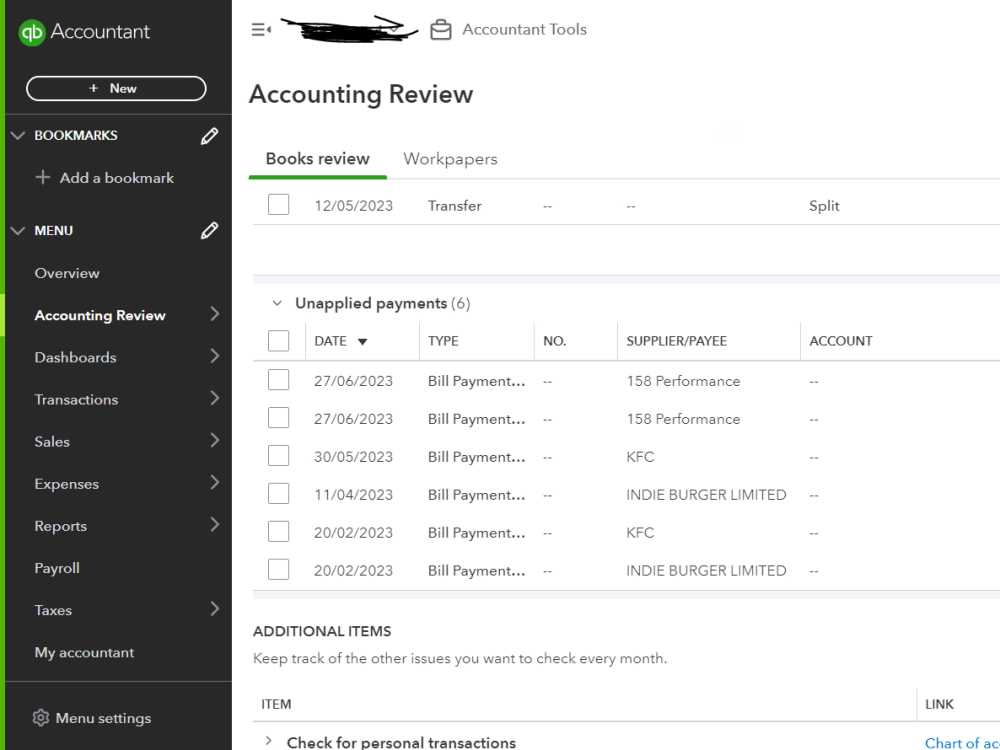Expand Check for personal transactions item
This screenshot has height=750, width=1000.
pyautogui.click(x=268, y=743)
